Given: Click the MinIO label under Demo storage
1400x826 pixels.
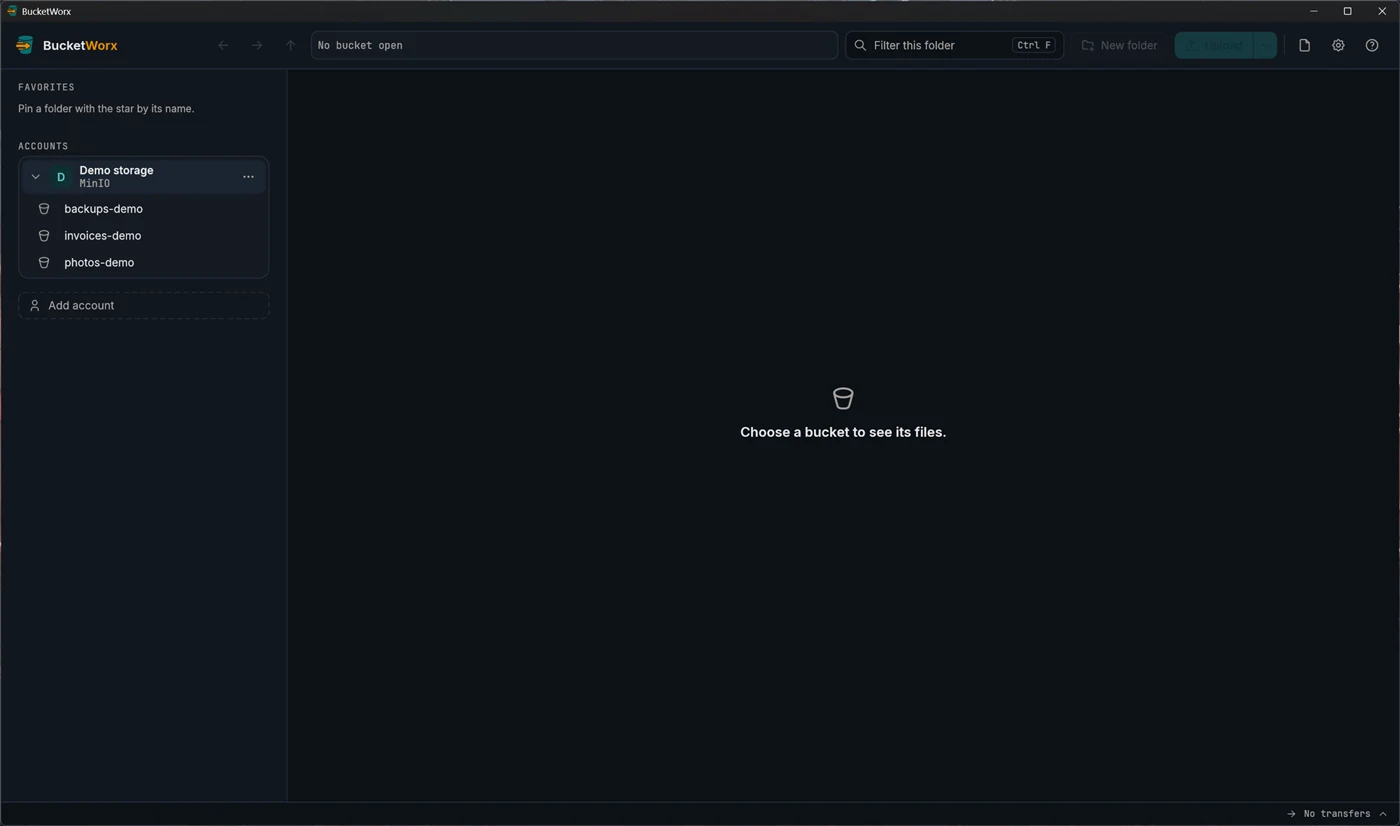Looking at the screenshot, I should click(x=95, y=184).
